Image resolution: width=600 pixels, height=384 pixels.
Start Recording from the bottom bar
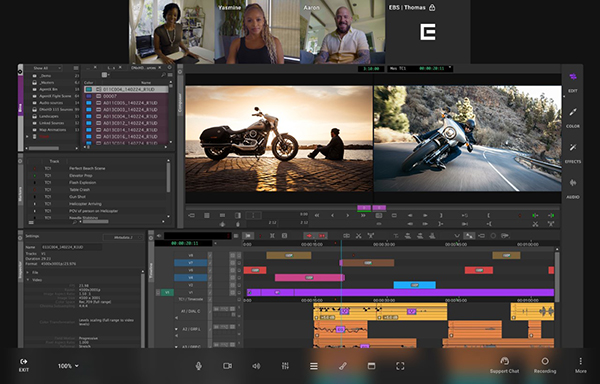545,365
